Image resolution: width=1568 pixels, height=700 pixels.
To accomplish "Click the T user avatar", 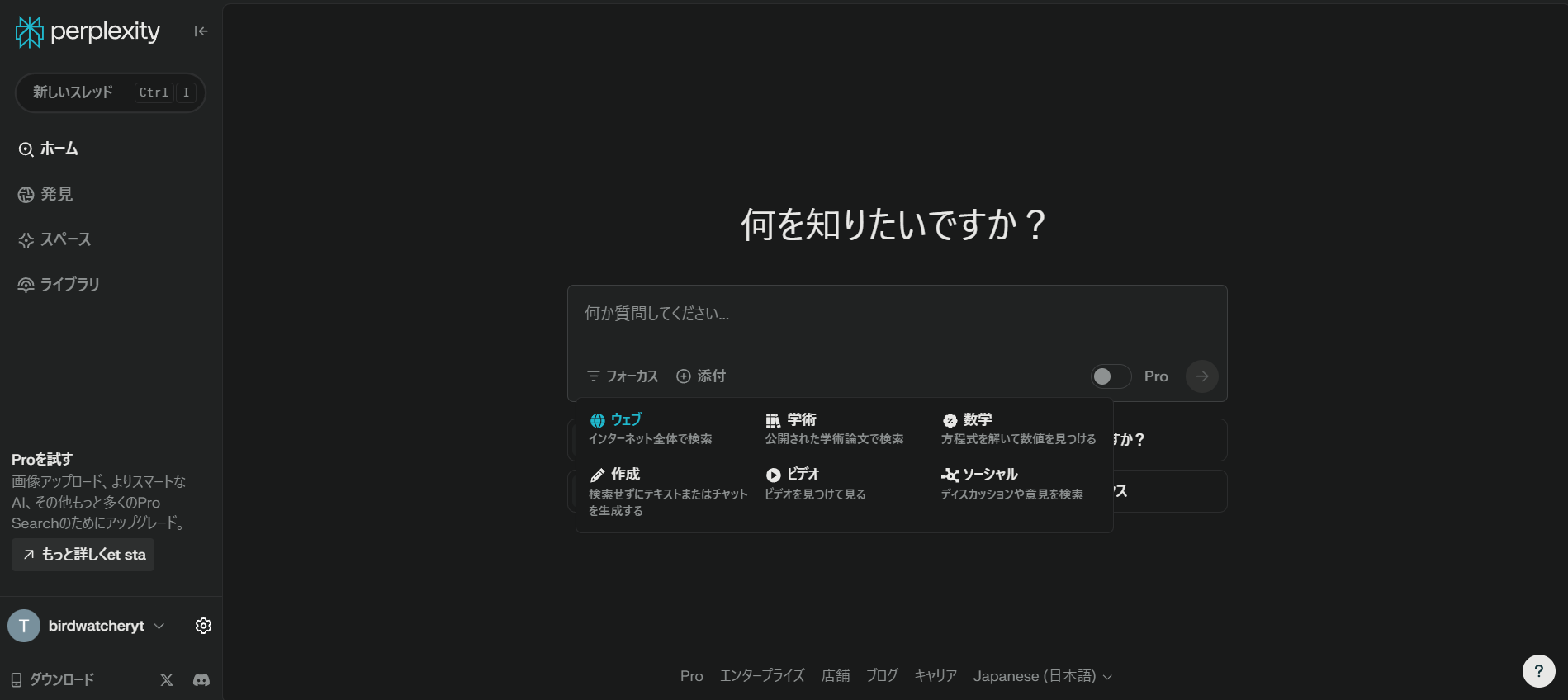I will 24,626.
